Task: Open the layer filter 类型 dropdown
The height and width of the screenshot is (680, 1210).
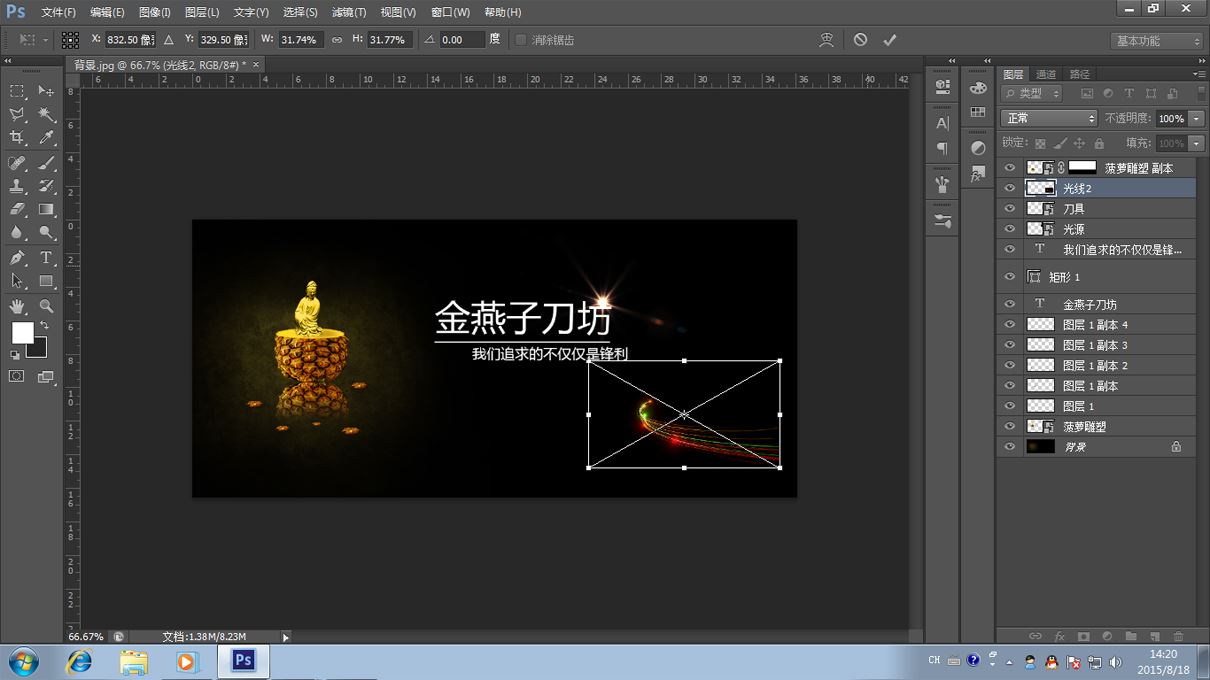Action: pos(1032,93)
